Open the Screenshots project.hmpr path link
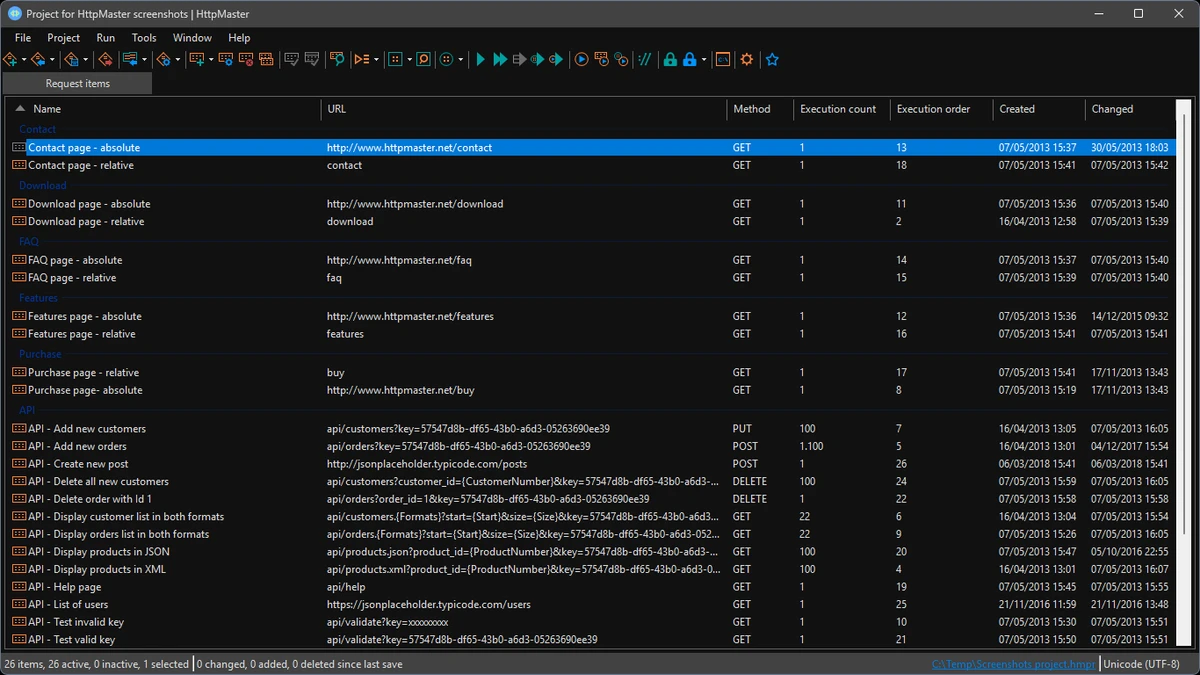Image resolution: width=1200 pixels, height=675 pixels. pos(1014,664)
